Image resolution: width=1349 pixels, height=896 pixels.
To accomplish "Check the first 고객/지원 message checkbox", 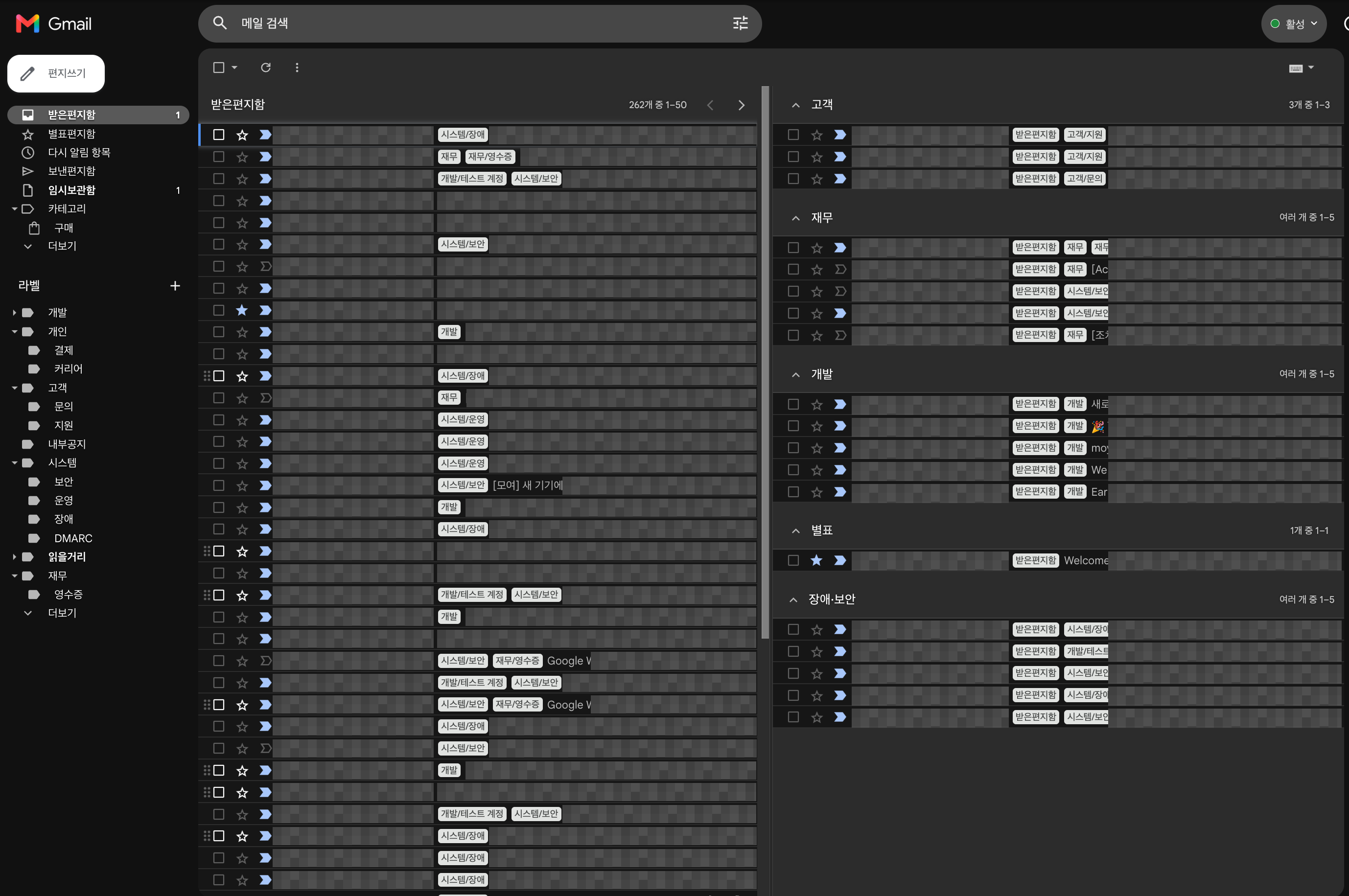I will pos(793,135).
